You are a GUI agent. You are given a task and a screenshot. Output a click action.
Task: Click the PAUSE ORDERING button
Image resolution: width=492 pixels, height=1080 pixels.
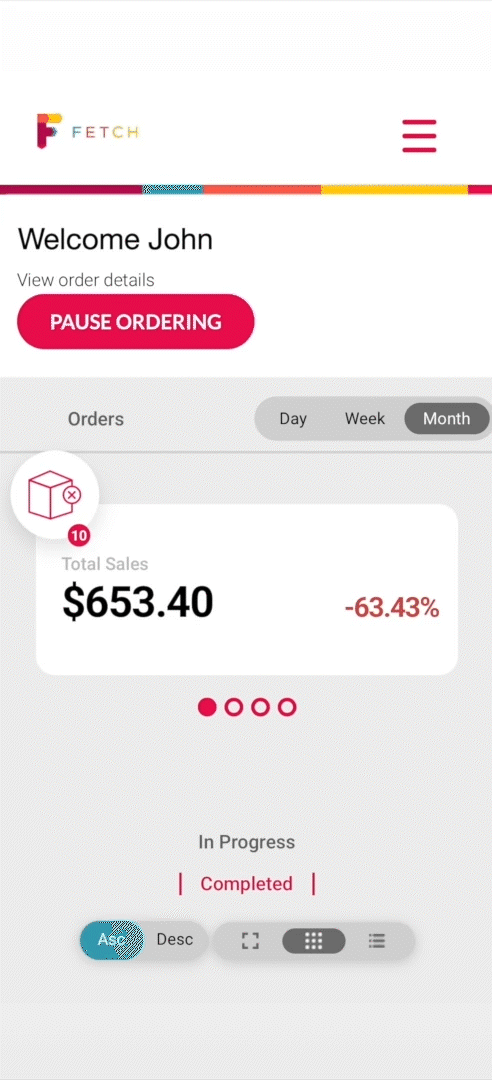tap(136, 322)
